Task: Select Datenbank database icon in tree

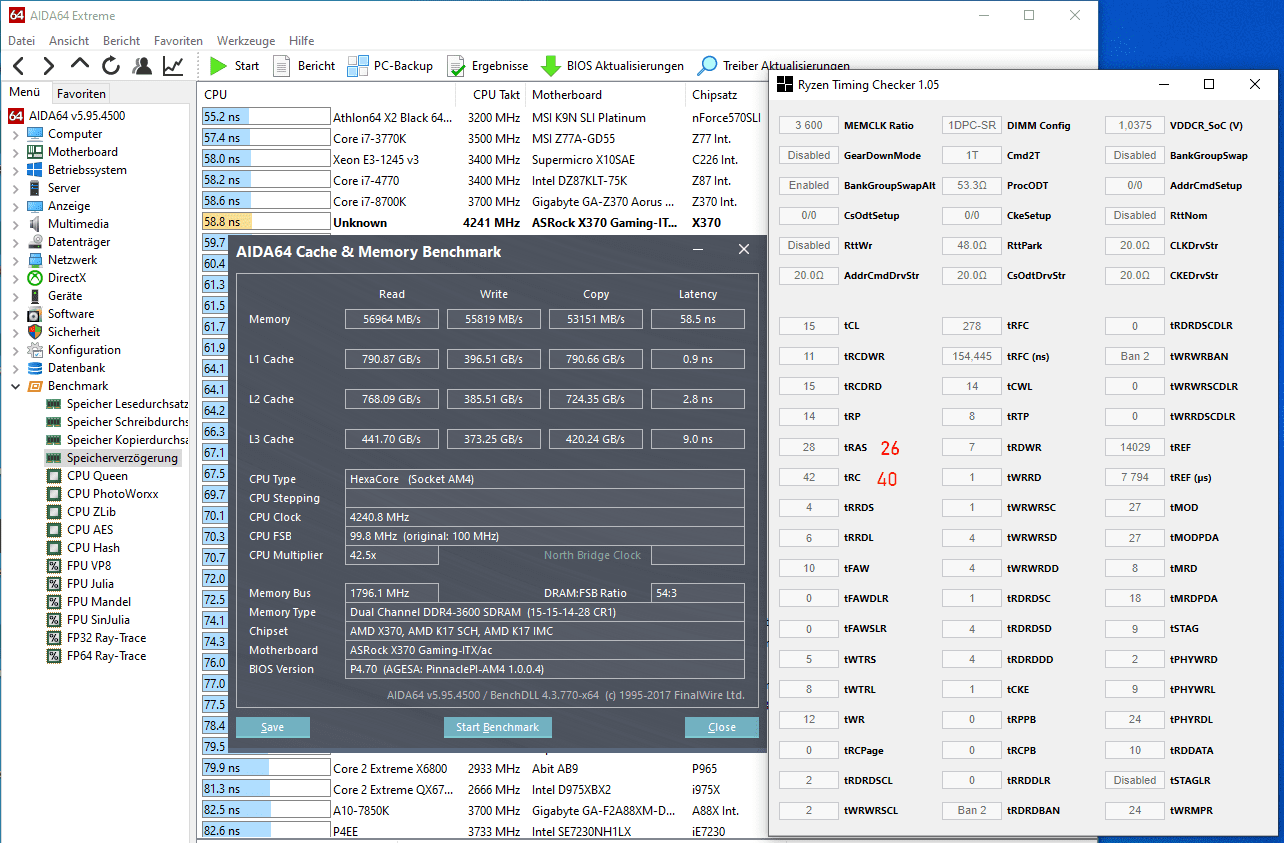Action: 36,368
